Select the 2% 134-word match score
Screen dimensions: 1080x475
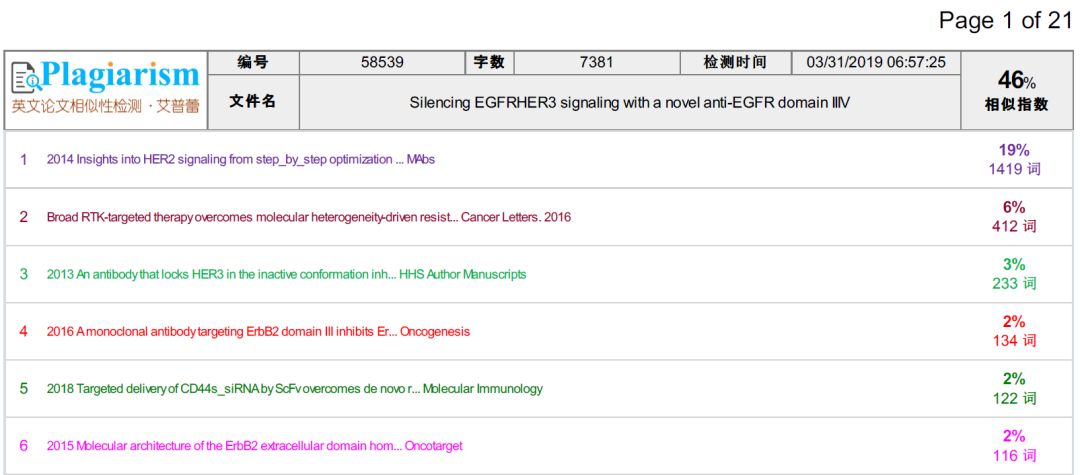[x=1014, y=331]
